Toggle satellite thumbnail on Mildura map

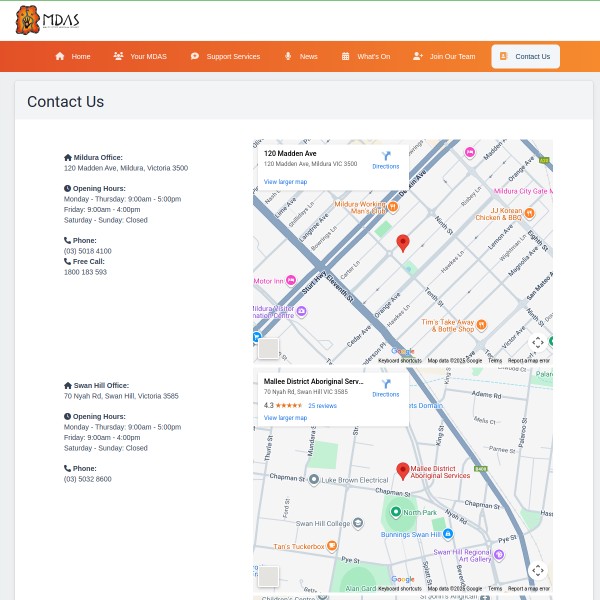268,348
